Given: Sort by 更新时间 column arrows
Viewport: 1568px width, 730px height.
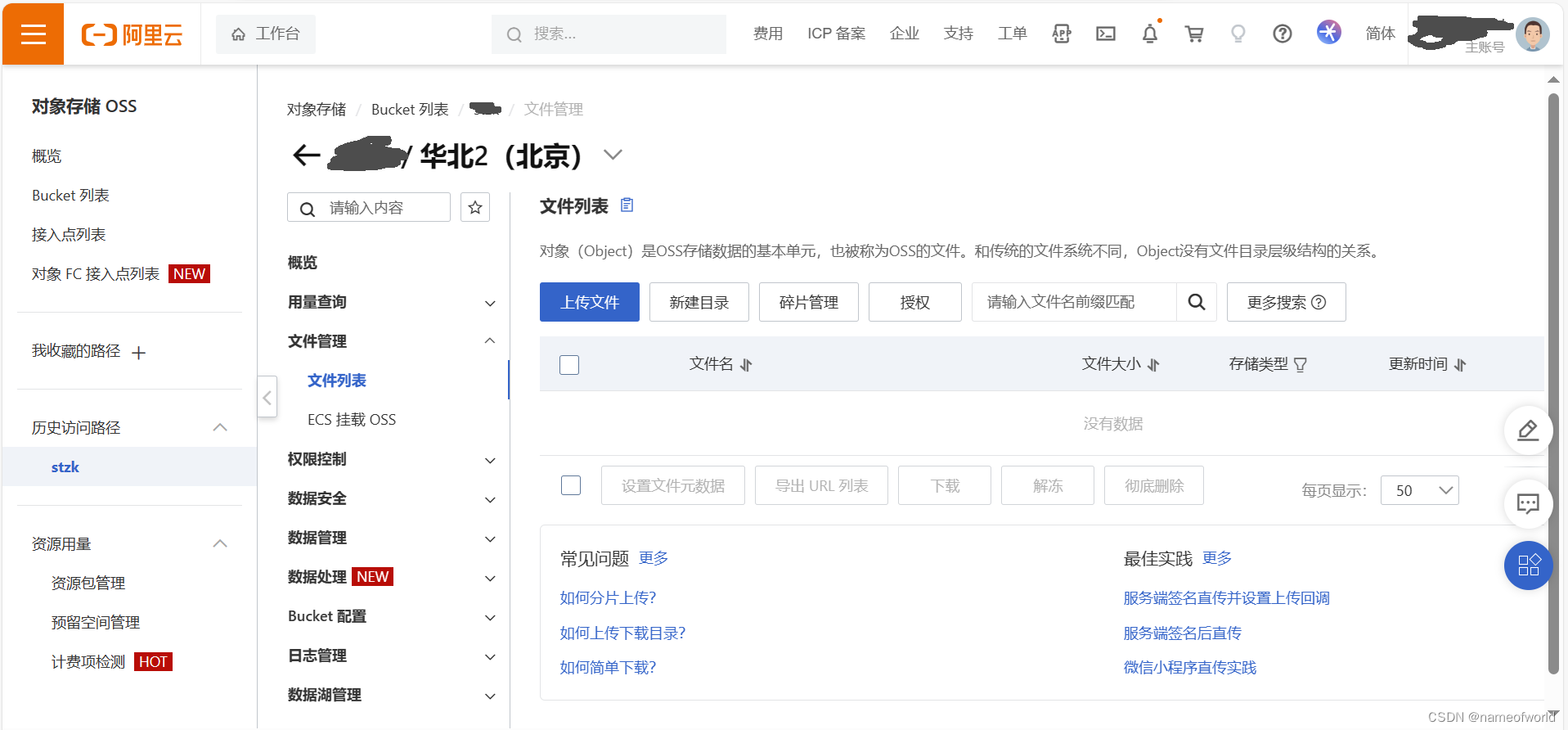Looking at the screenshot, I should coord(1461,365).
